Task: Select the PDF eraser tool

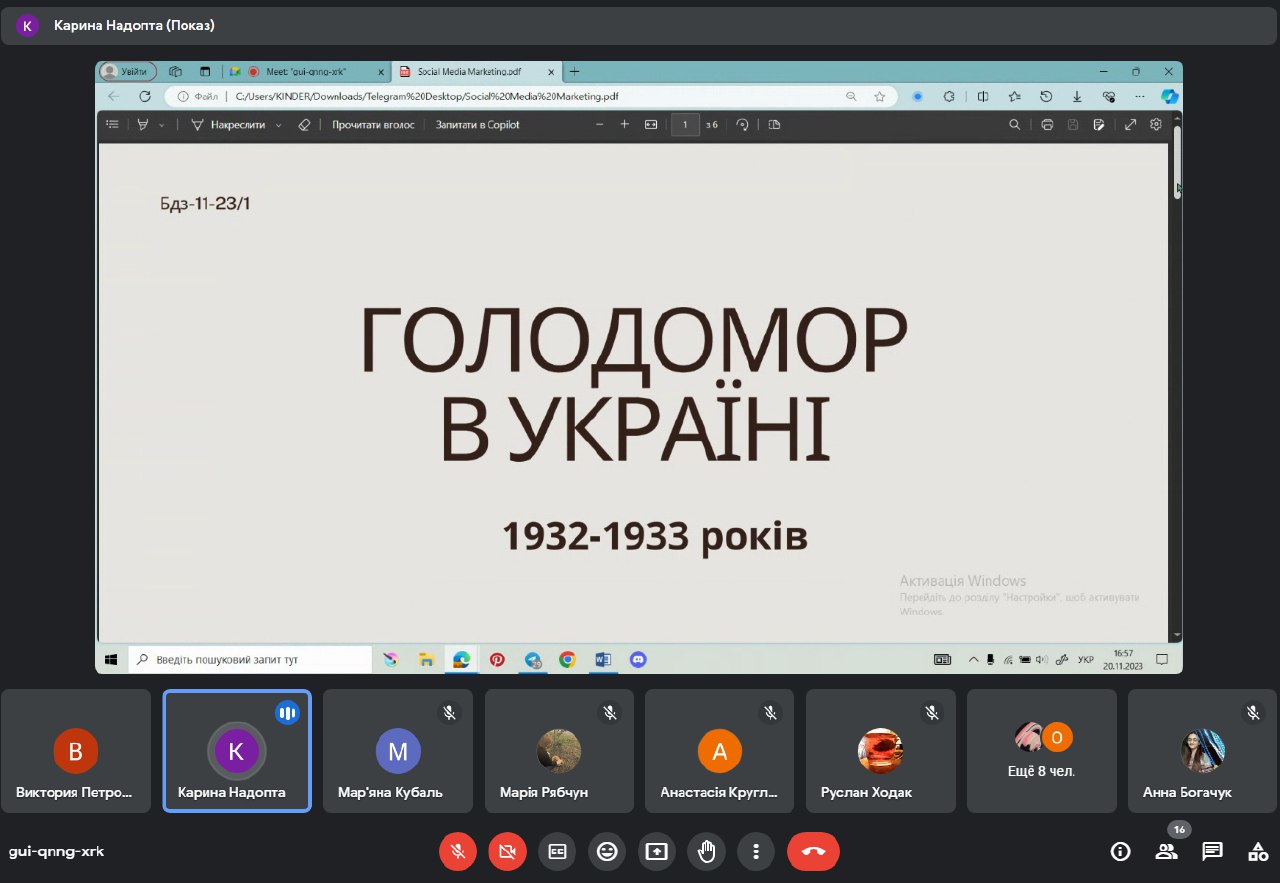Action: (x=305, y=125)
